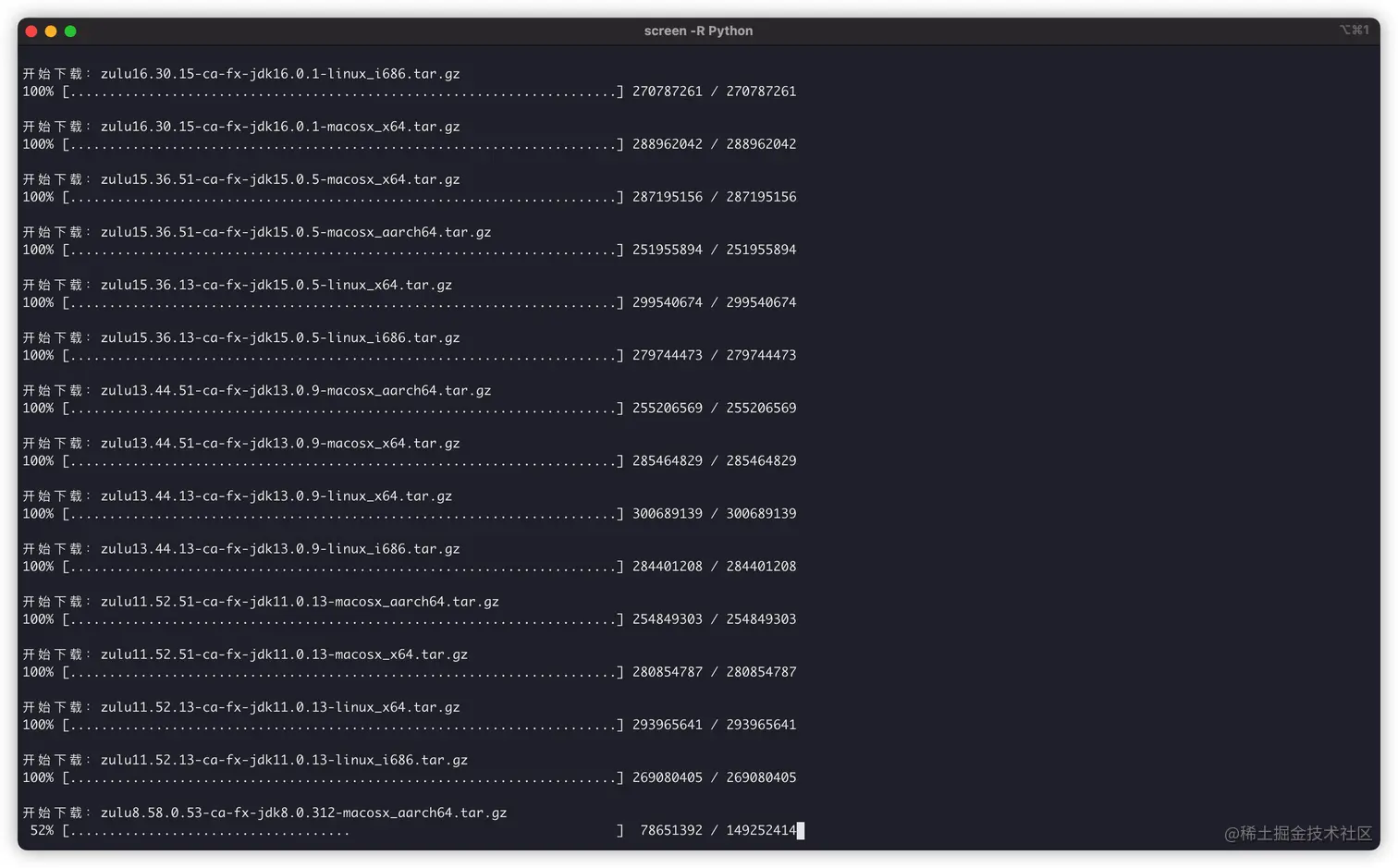
Task: Click byte count 279744473 / 279744473
Action: pos(714,355)
